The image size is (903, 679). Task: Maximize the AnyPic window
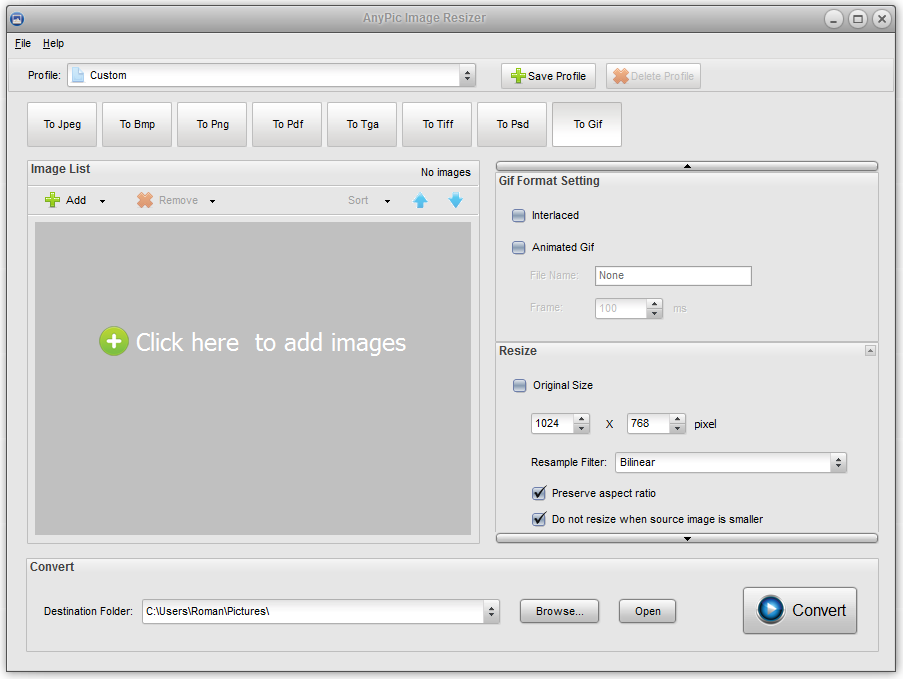tap(858, 19)
